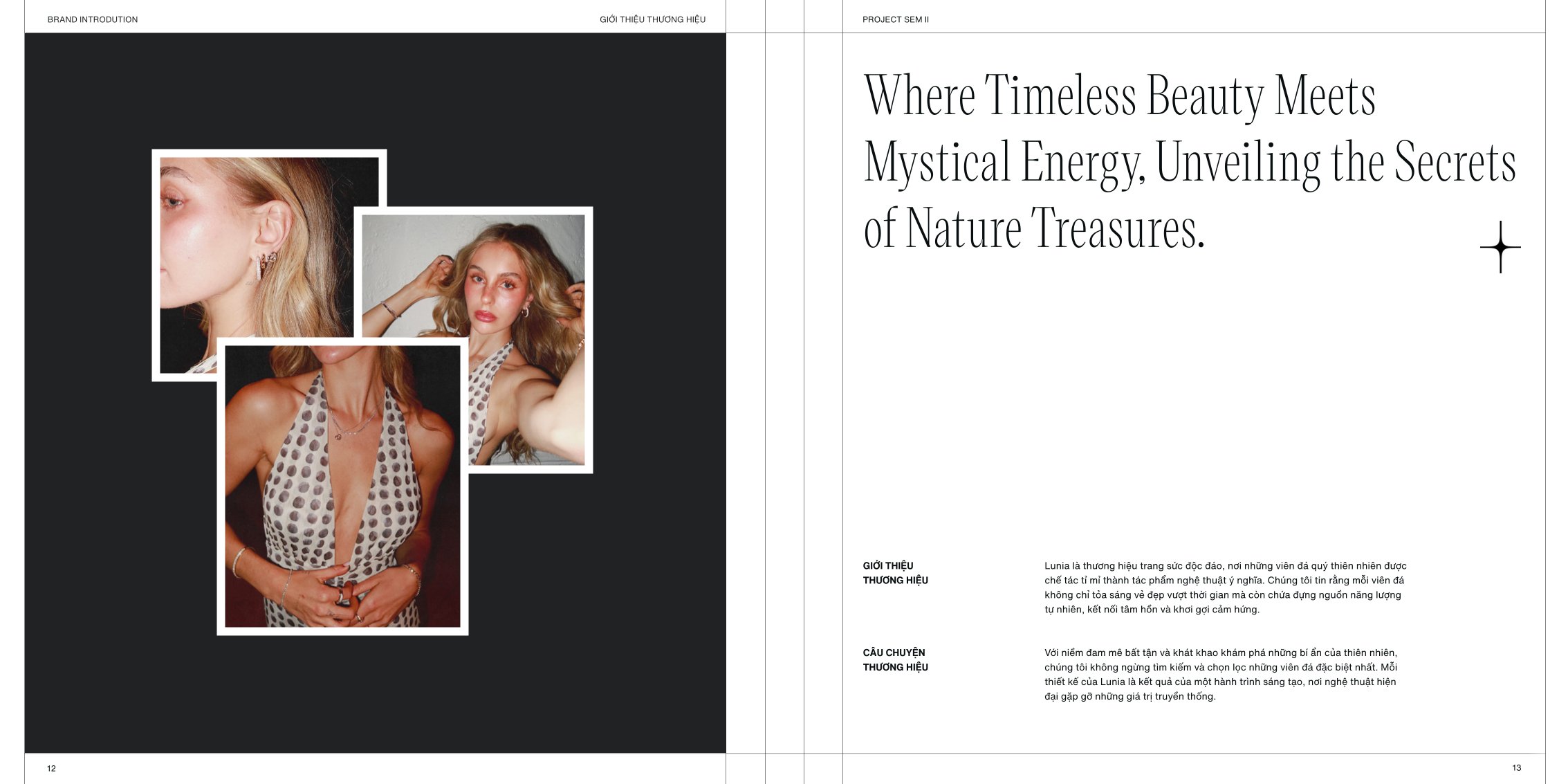Click the headline line 'Where Timeless Beauty Meets'
1568x784 pixels.
[1120, 95]
